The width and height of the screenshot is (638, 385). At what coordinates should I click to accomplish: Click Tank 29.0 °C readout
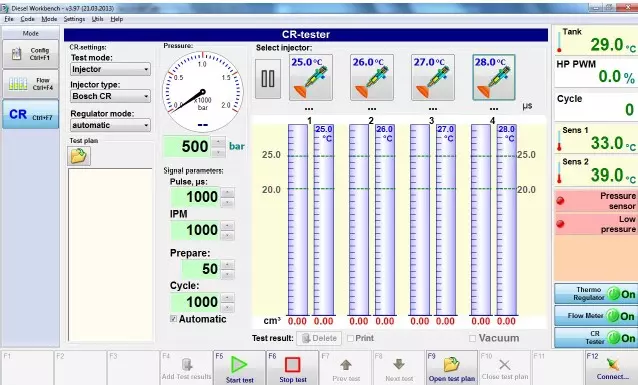pyautogui.click(x=596, y=41)
